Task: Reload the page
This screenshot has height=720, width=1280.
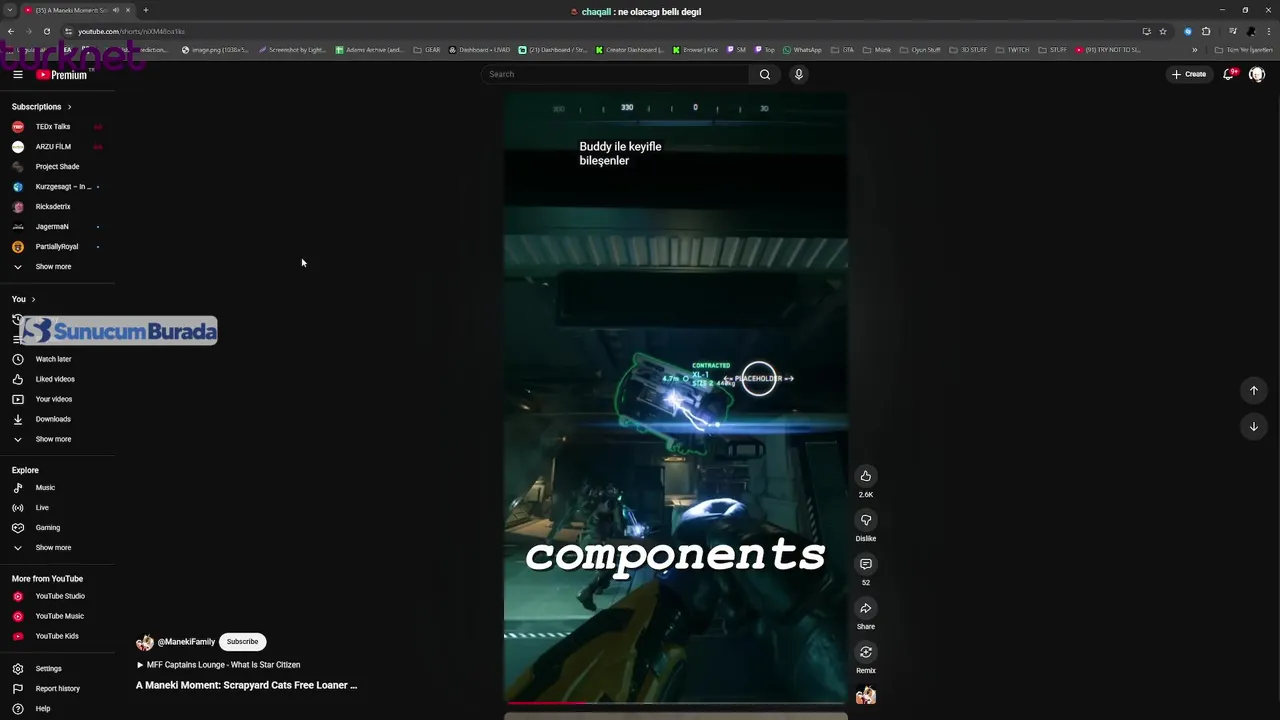Action: click(x=46, y=31)
